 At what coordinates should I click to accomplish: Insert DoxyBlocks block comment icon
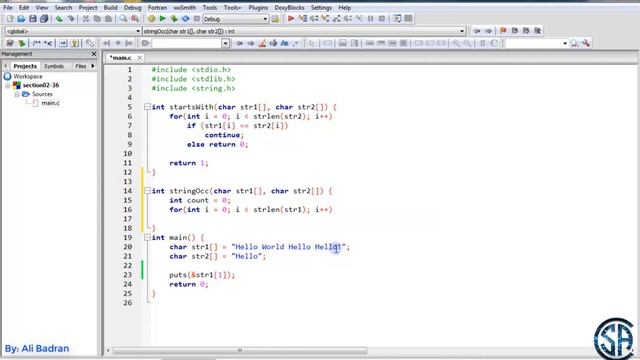[37, 43]
